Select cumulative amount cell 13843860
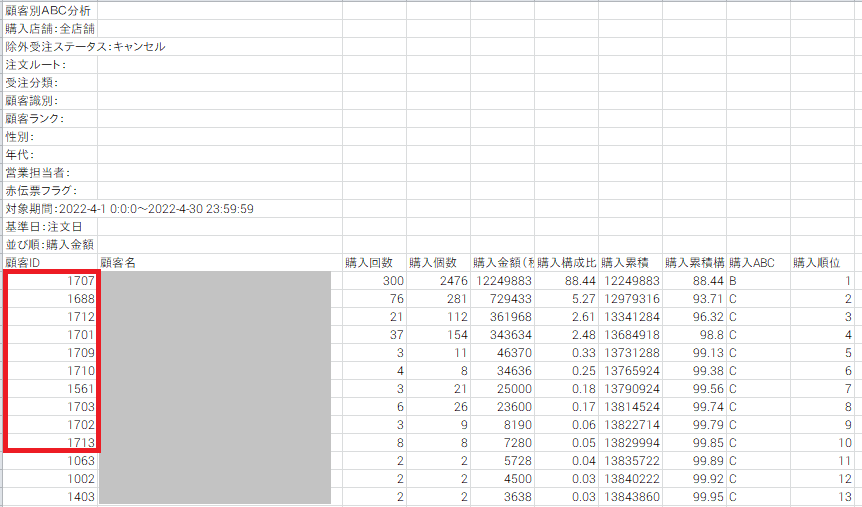Image resolution: width=862 pixels, height=507 pixels. pos(631,497)
